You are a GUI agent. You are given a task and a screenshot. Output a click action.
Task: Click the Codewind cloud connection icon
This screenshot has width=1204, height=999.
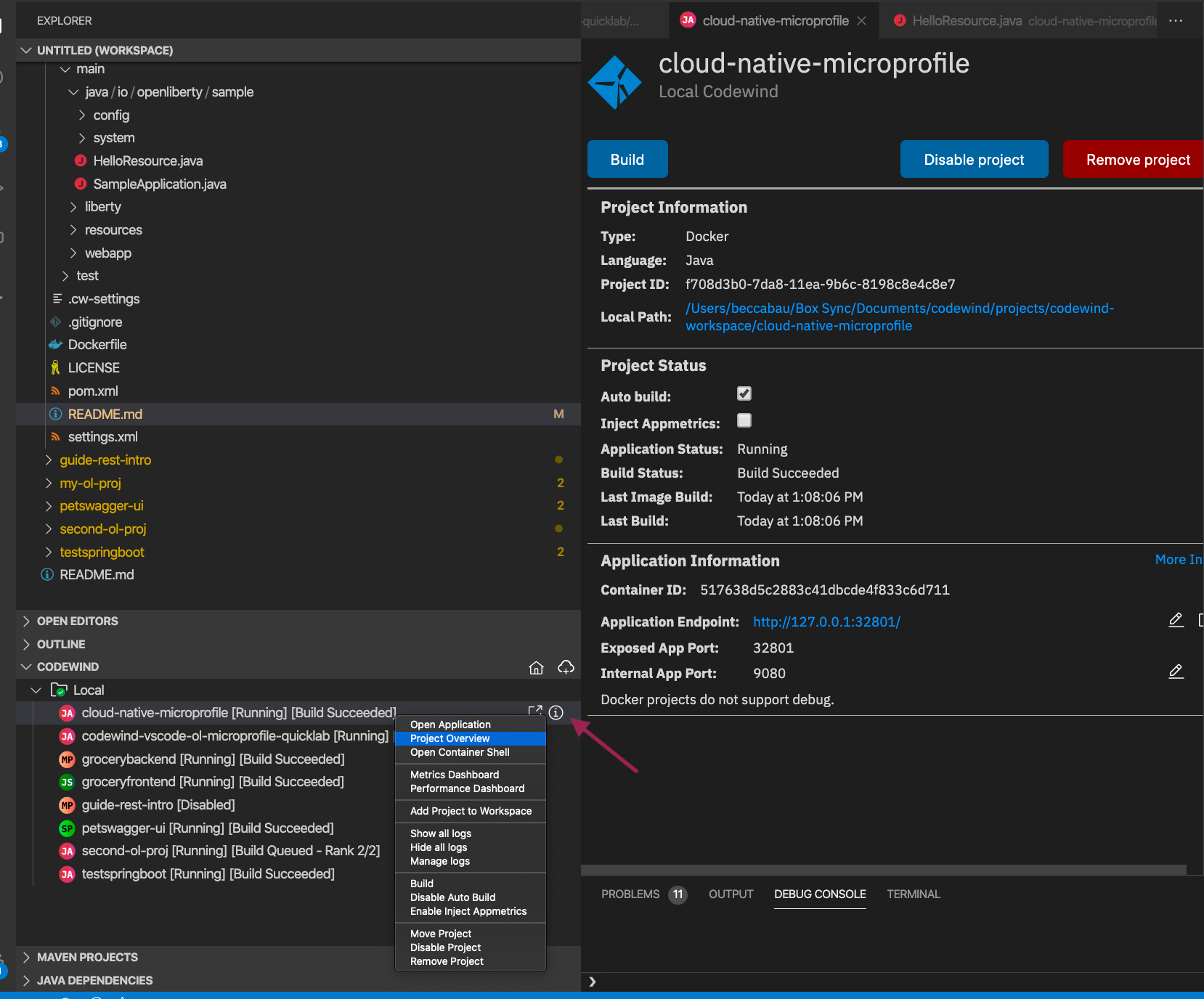(566, 667)
